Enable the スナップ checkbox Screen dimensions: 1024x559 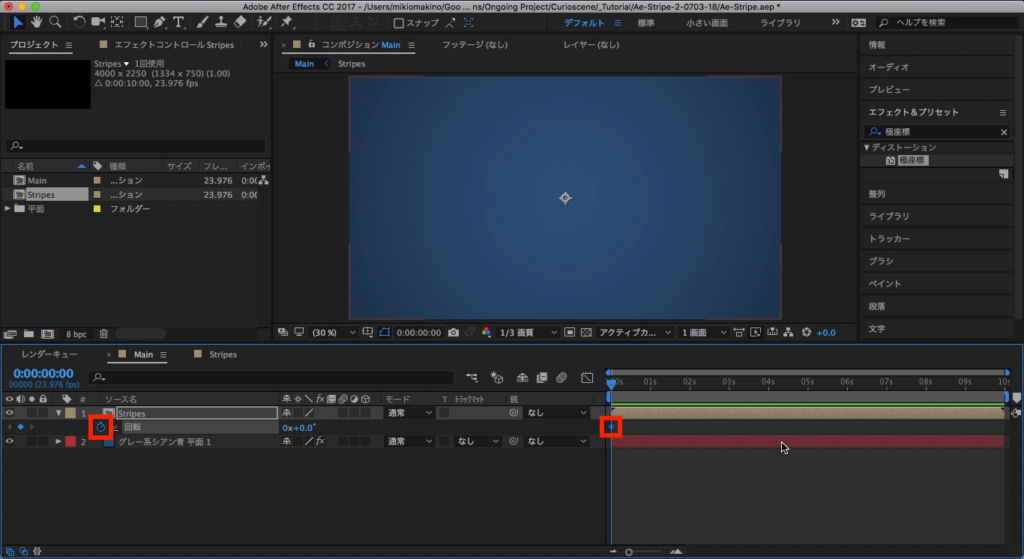coord(399,23)
